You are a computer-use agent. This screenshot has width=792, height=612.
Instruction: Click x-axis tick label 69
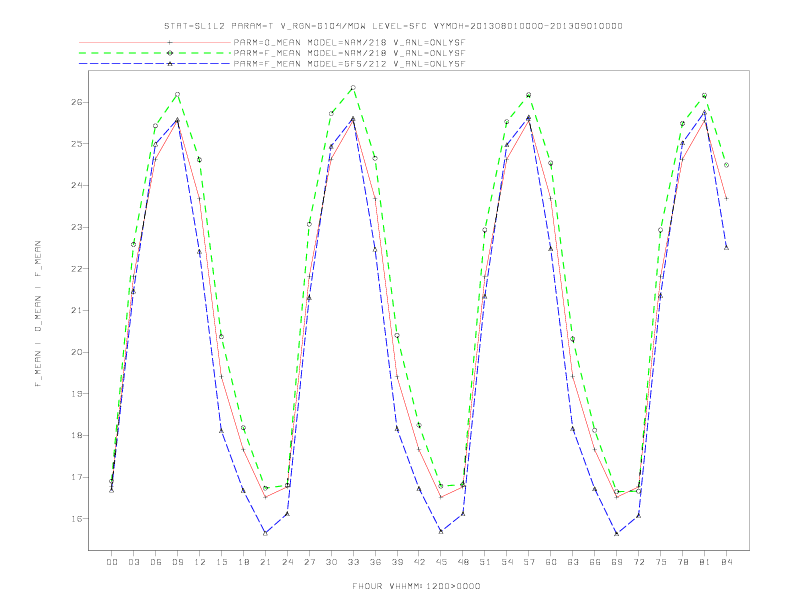(617, 562)
